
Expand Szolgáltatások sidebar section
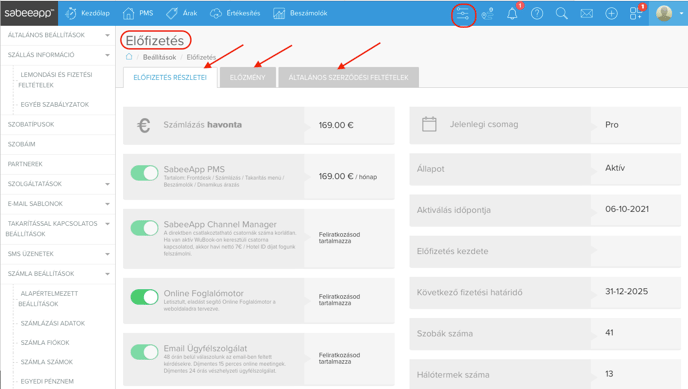tap(108, 184)
